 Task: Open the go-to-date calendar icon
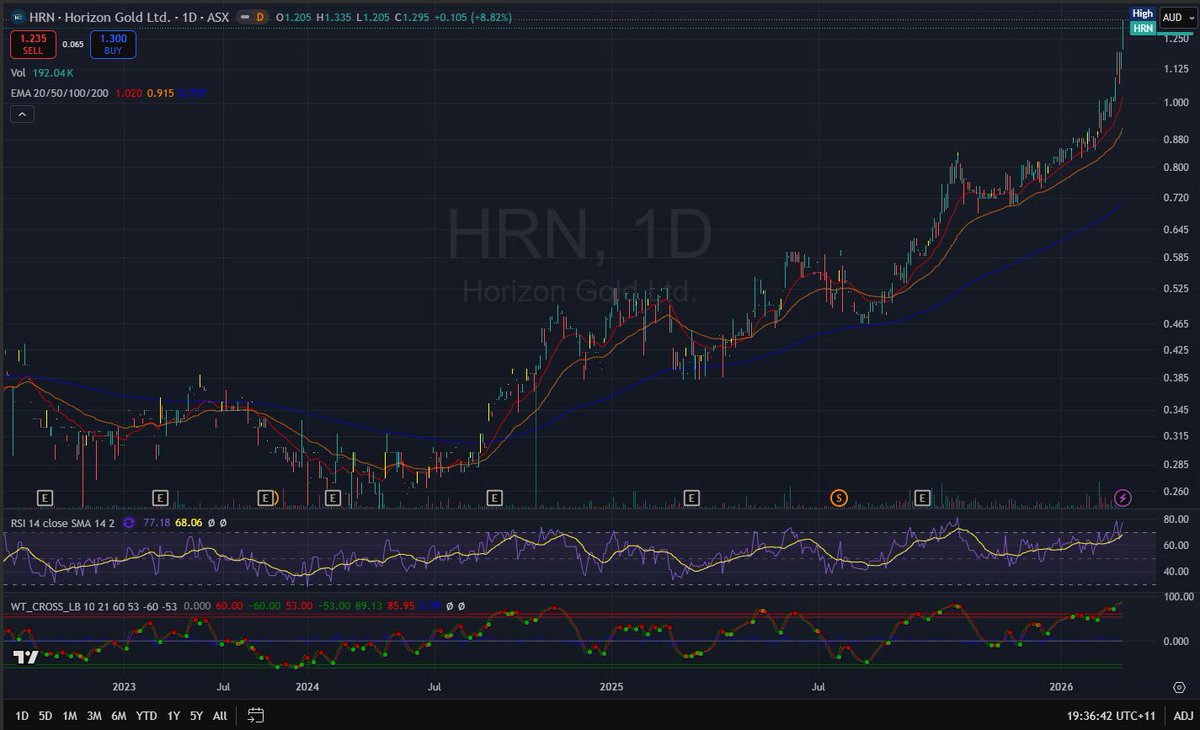255,715
